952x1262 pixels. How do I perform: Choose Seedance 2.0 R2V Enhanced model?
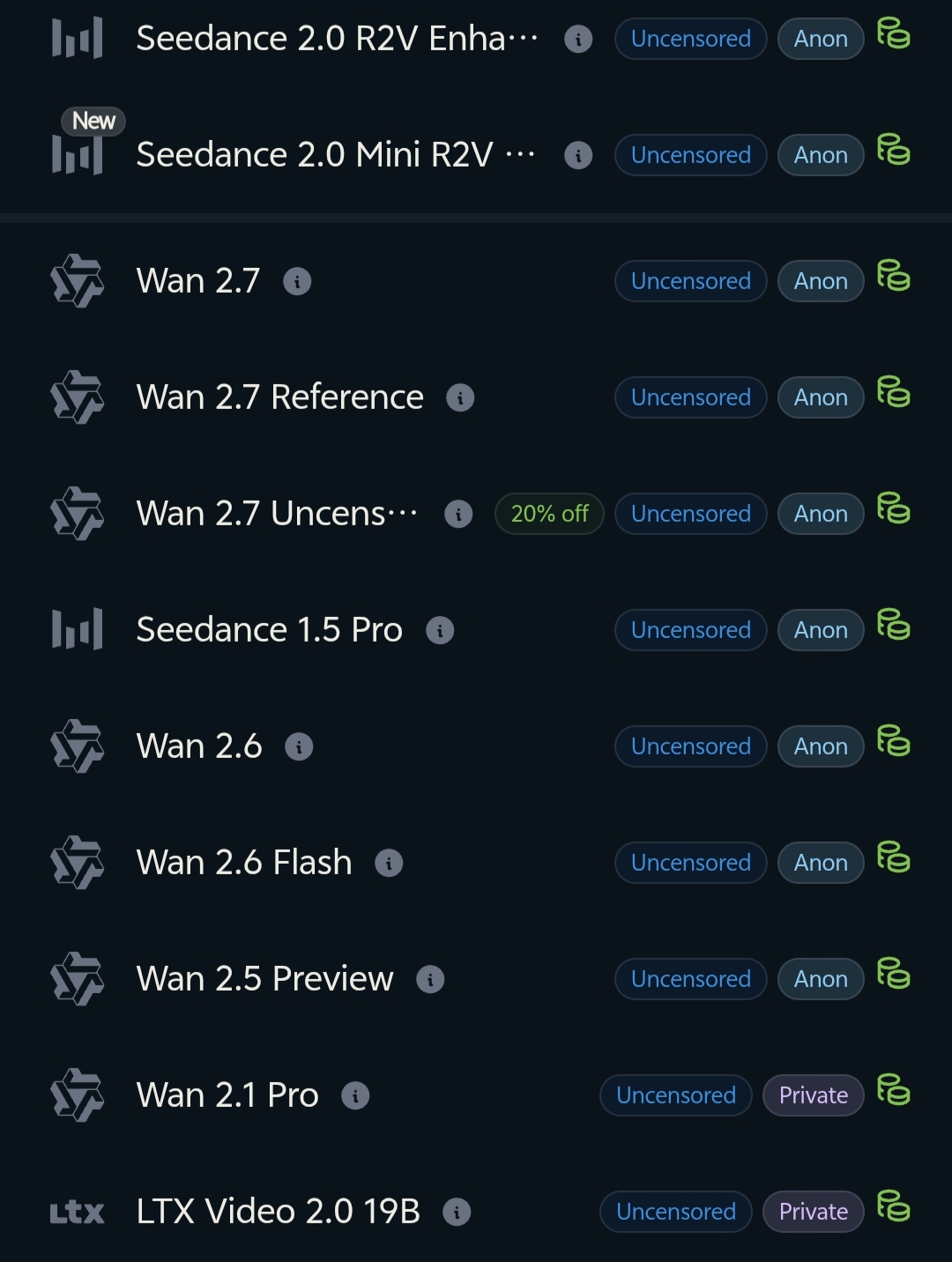pyautogui.click(x=476, y=39)
